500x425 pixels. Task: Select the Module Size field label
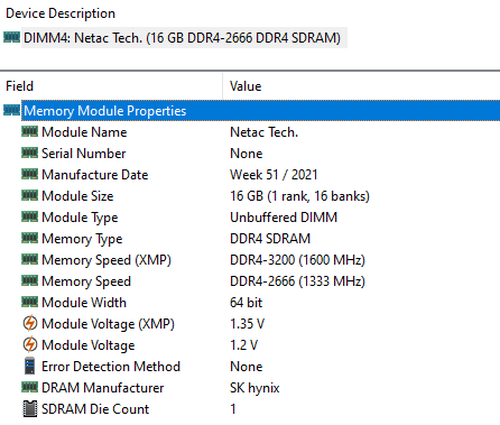pos(78,196)
